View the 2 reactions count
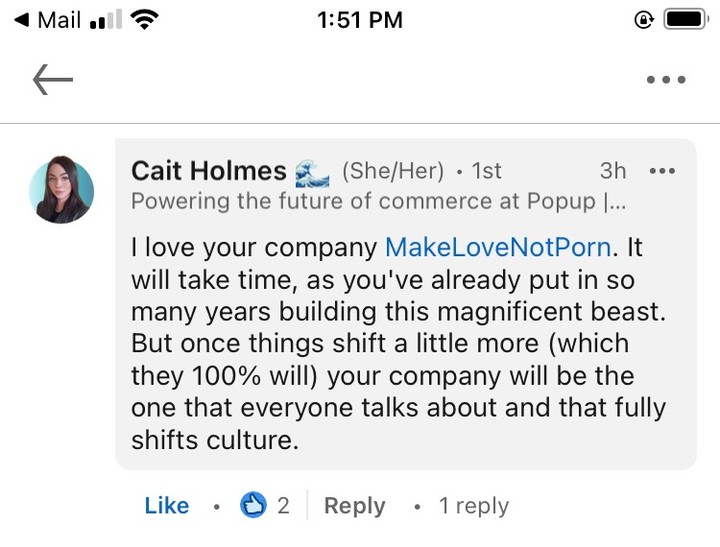This screenshot has height=547, width=720. (x=283, y=506)
